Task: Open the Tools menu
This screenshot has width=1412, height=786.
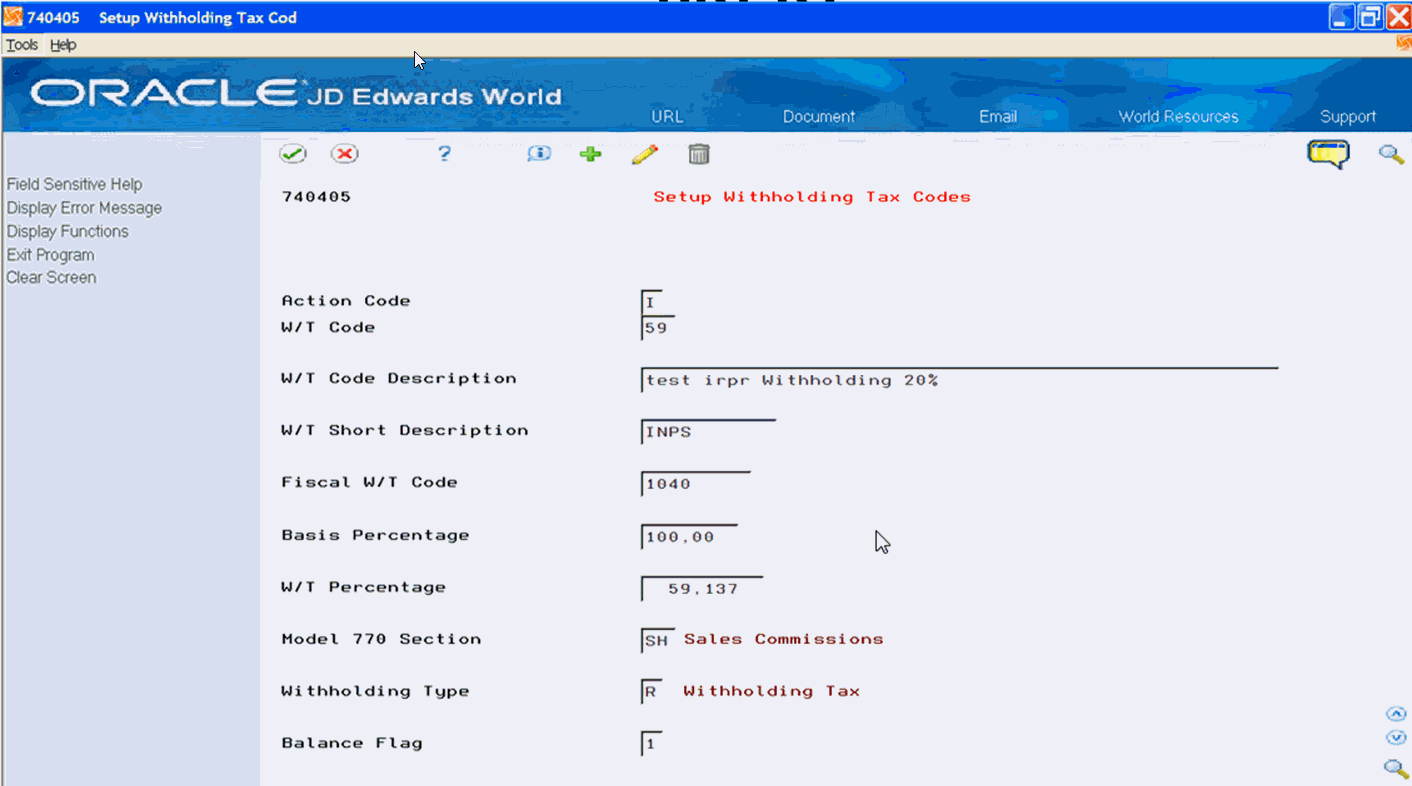Action: (22, 45)
